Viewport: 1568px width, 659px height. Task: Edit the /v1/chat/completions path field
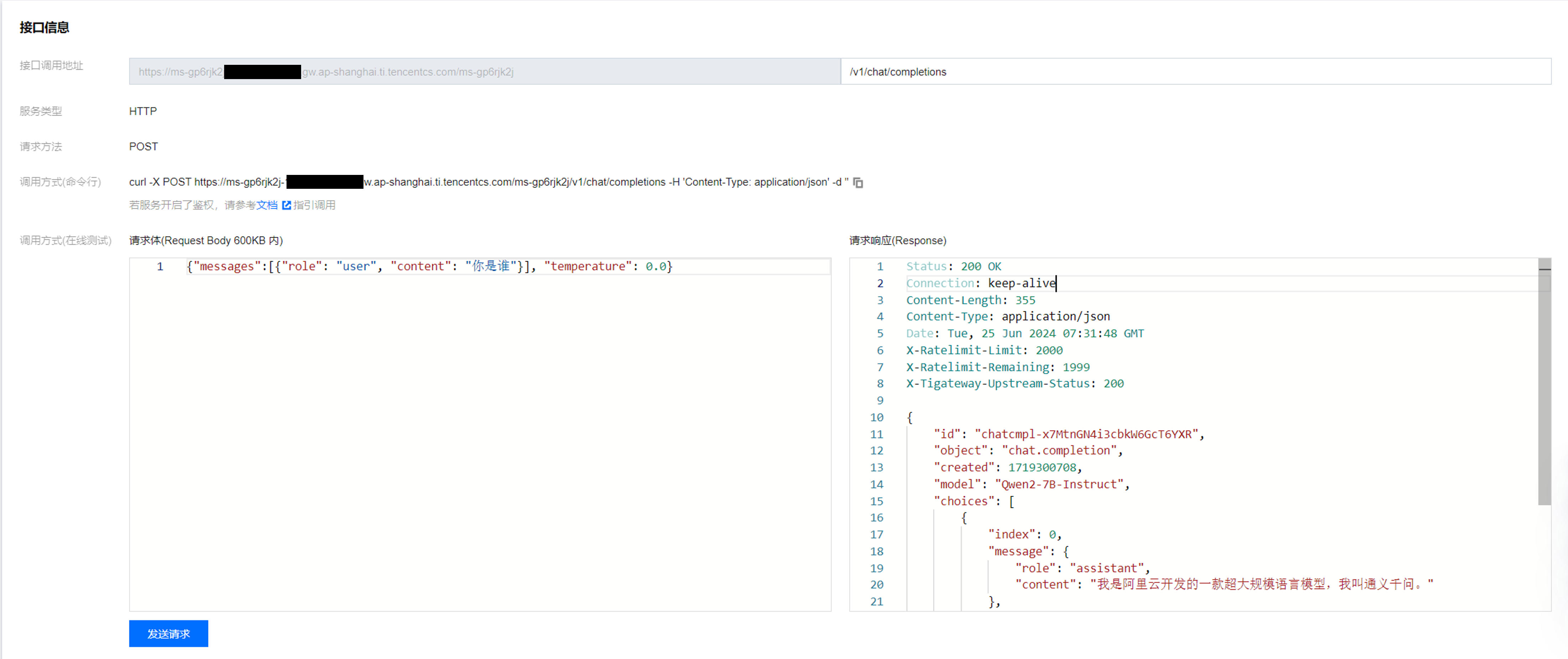(1196, 72)
